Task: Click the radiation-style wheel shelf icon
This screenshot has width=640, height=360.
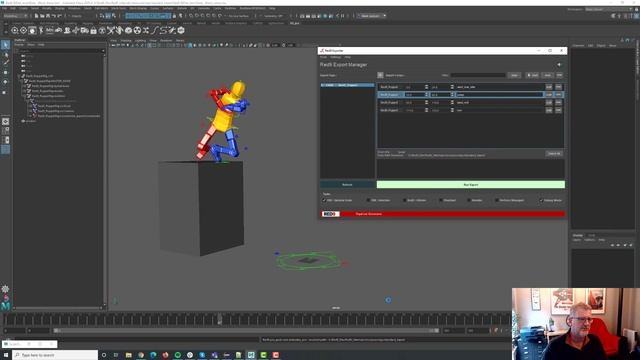Action: tap(137, 31)
